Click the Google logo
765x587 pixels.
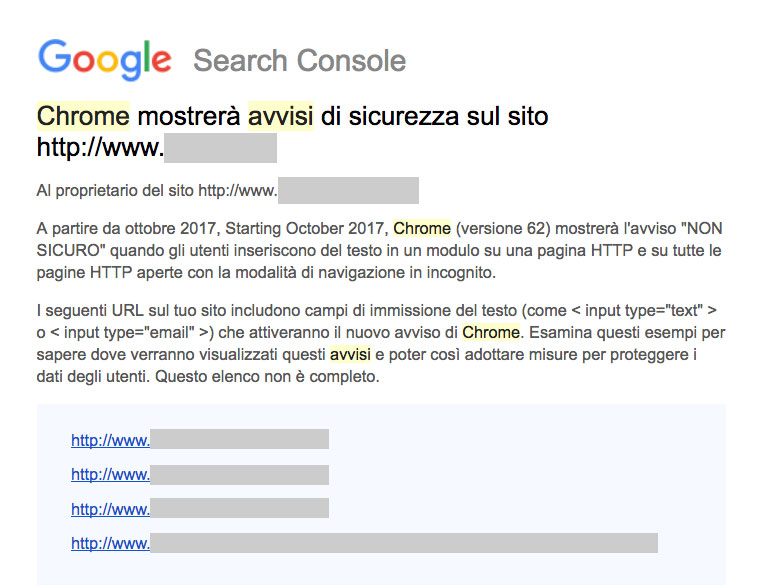tap(105, 60)
